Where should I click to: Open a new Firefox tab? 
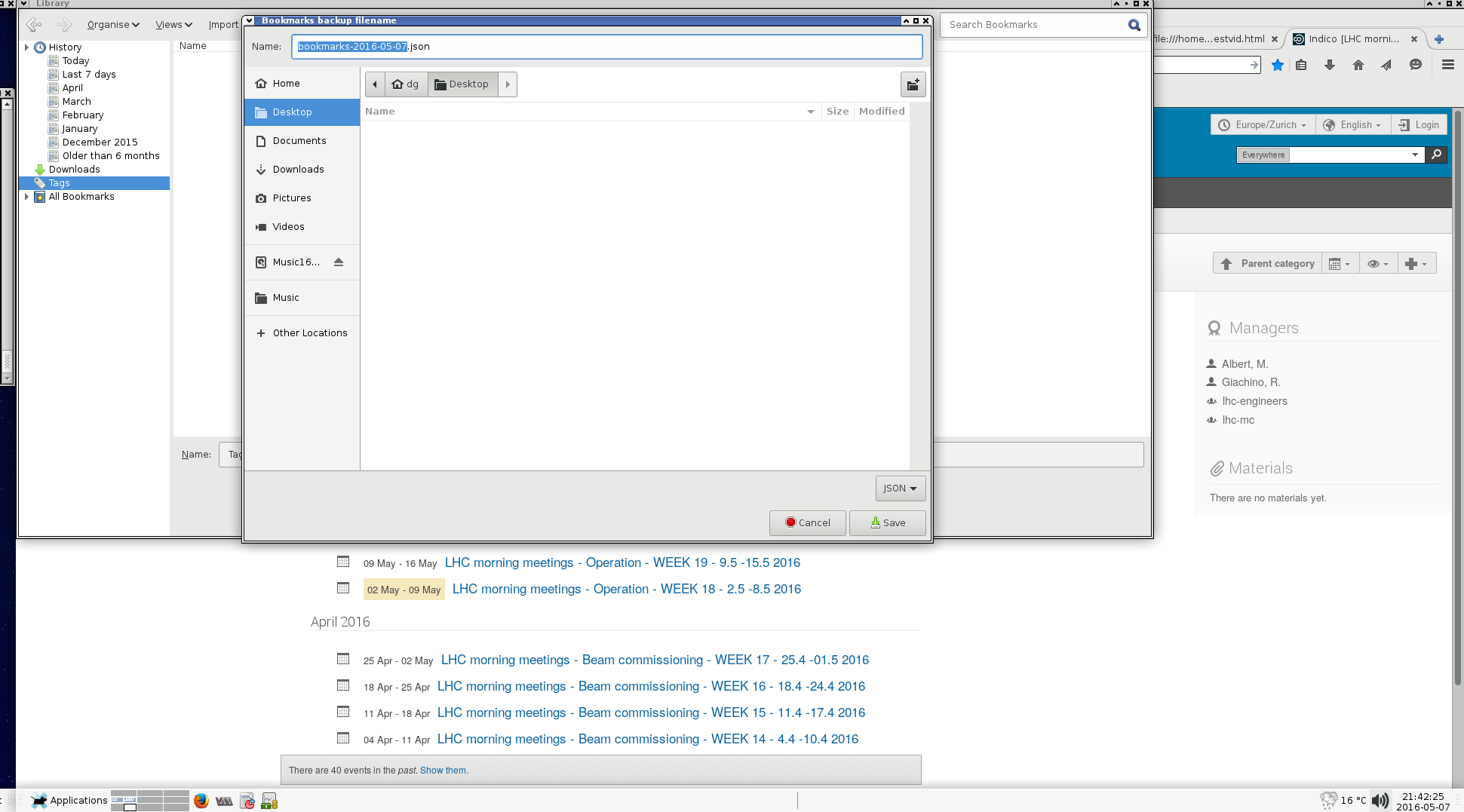pos(1439,39)
